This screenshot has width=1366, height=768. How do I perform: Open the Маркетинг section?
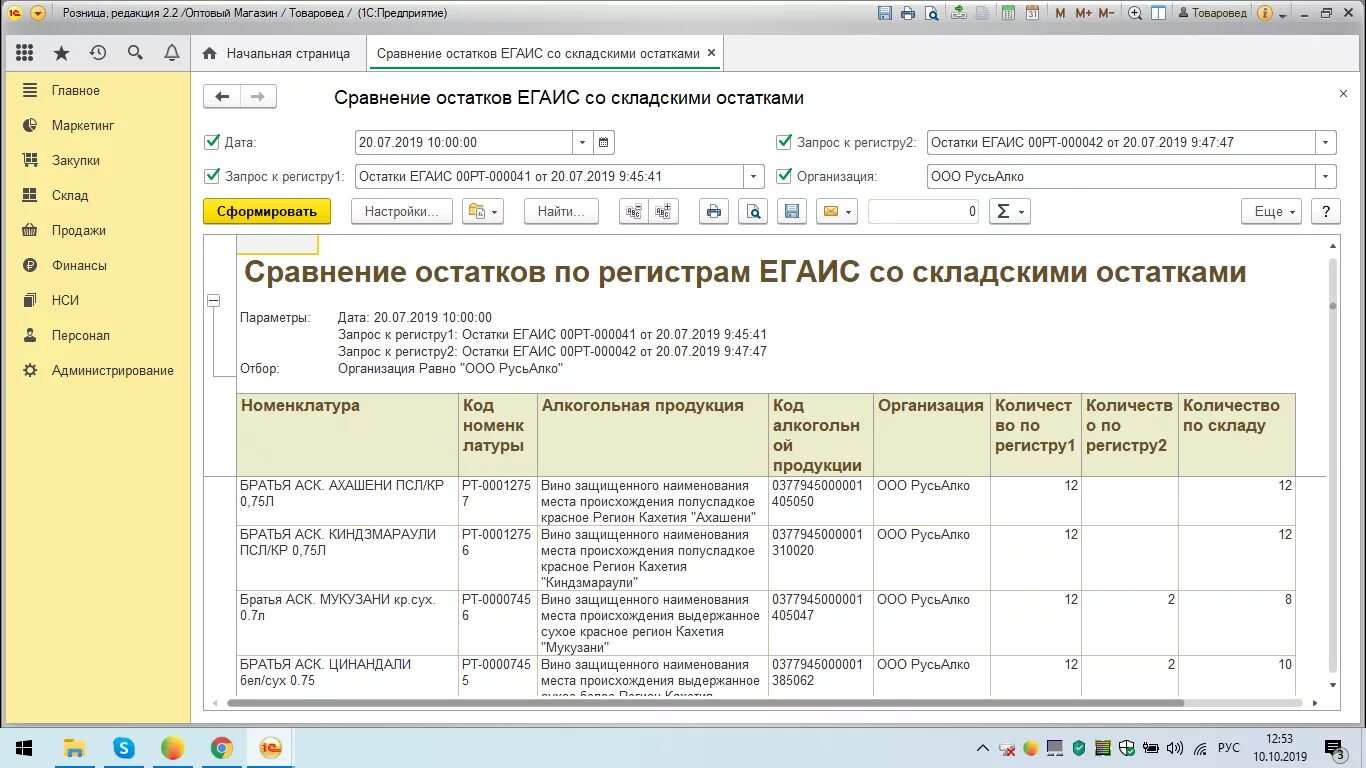click(83, 125)
